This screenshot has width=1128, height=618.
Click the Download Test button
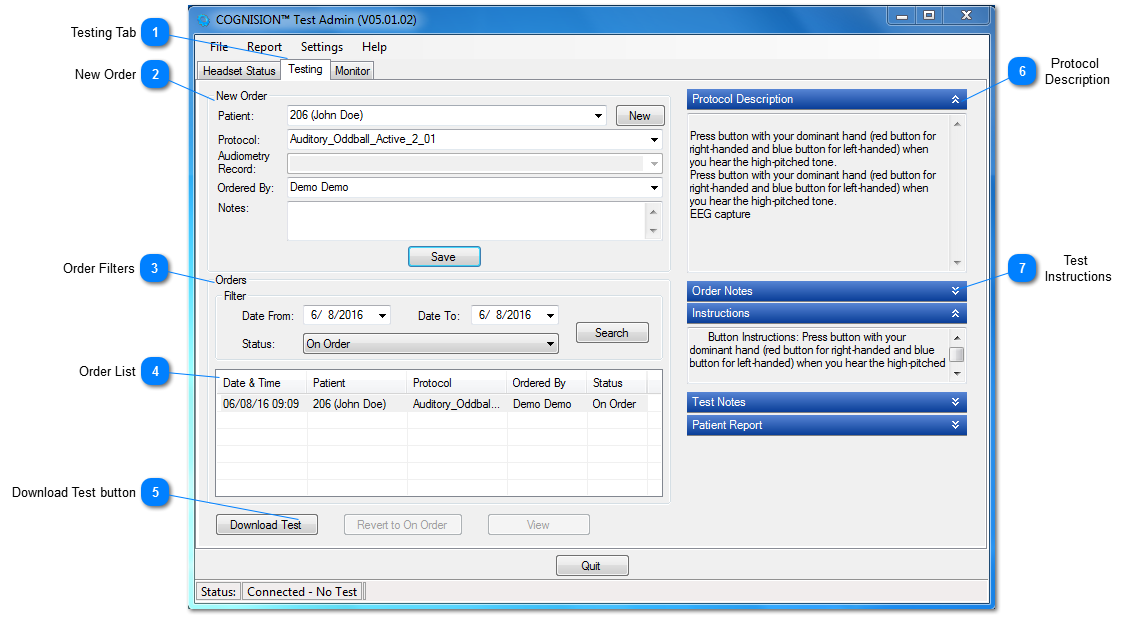[266, 525]
